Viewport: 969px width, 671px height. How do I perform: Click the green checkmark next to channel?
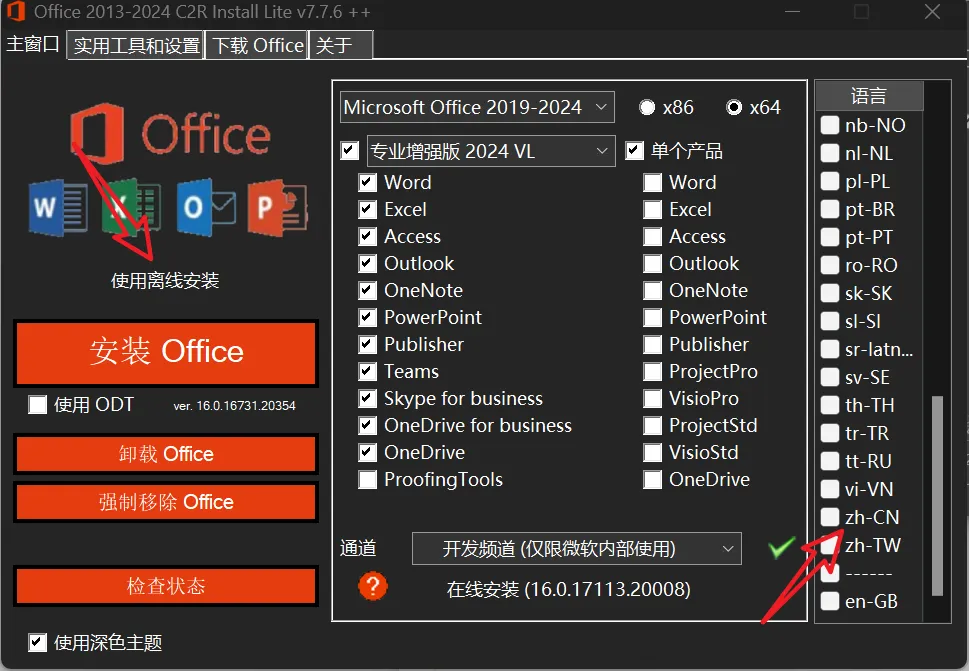[781, 547]
